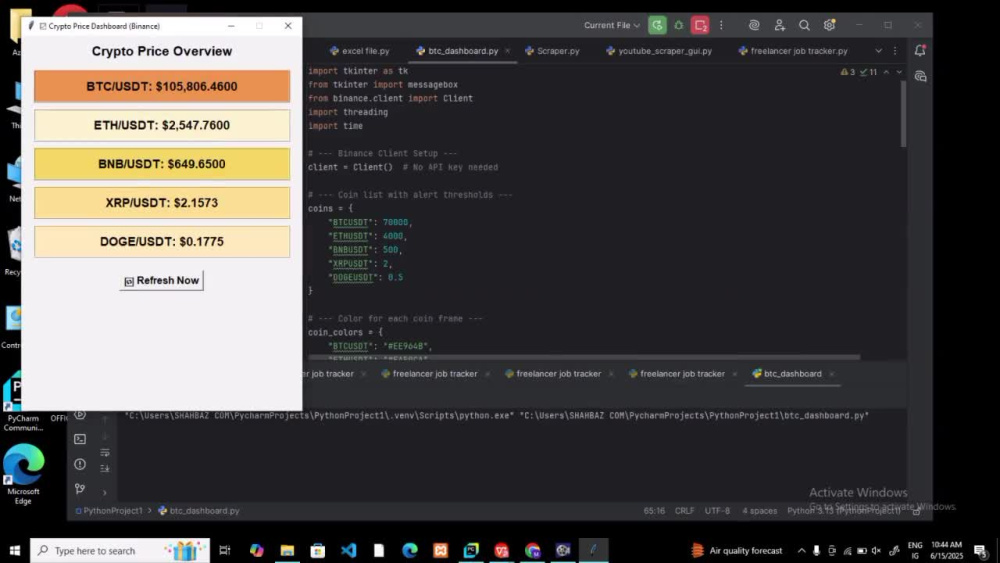
Task: Open the 4 spaces indent settings
Action: tap(760, 511)
